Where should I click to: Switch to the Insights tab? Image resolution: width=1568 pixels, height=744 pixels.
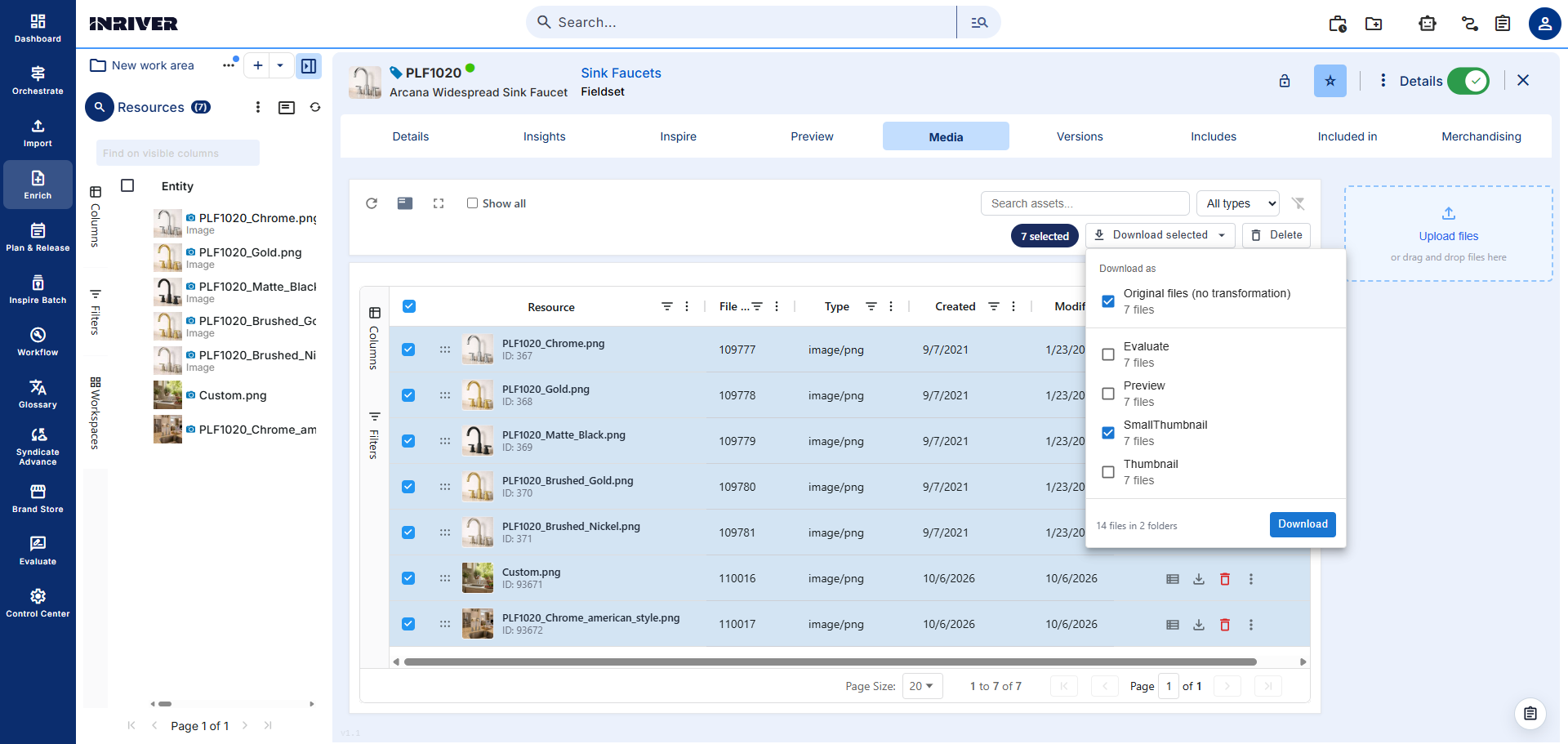point(544,136)
